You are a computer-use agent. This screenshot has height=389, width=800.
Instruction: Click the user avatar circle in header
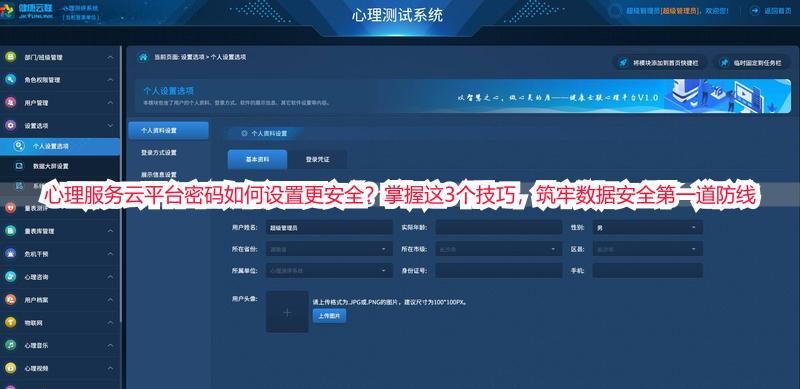[x=616, y=11]
